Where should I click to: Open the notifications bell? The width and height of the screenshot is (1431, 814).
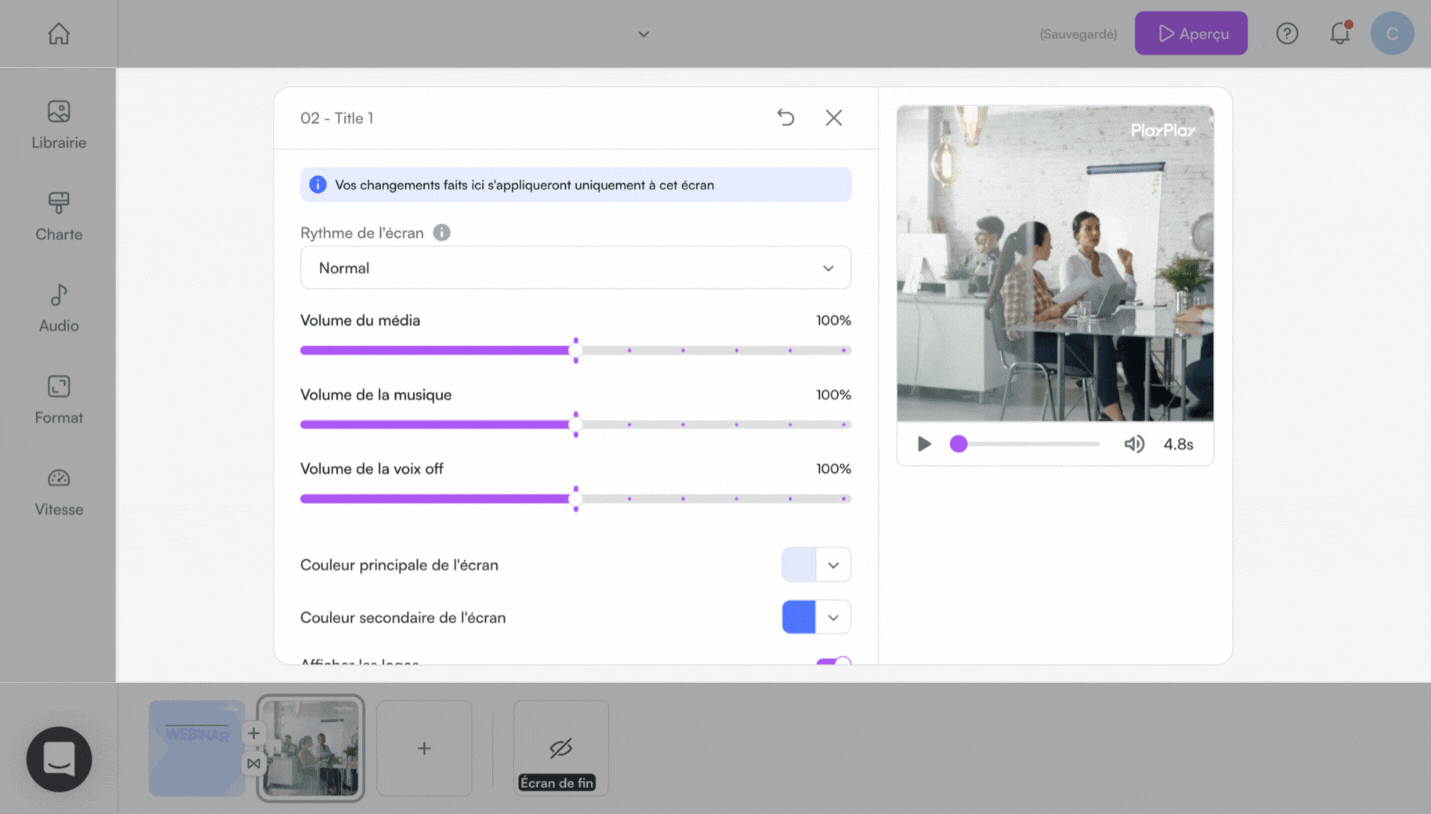point(1340,34)
